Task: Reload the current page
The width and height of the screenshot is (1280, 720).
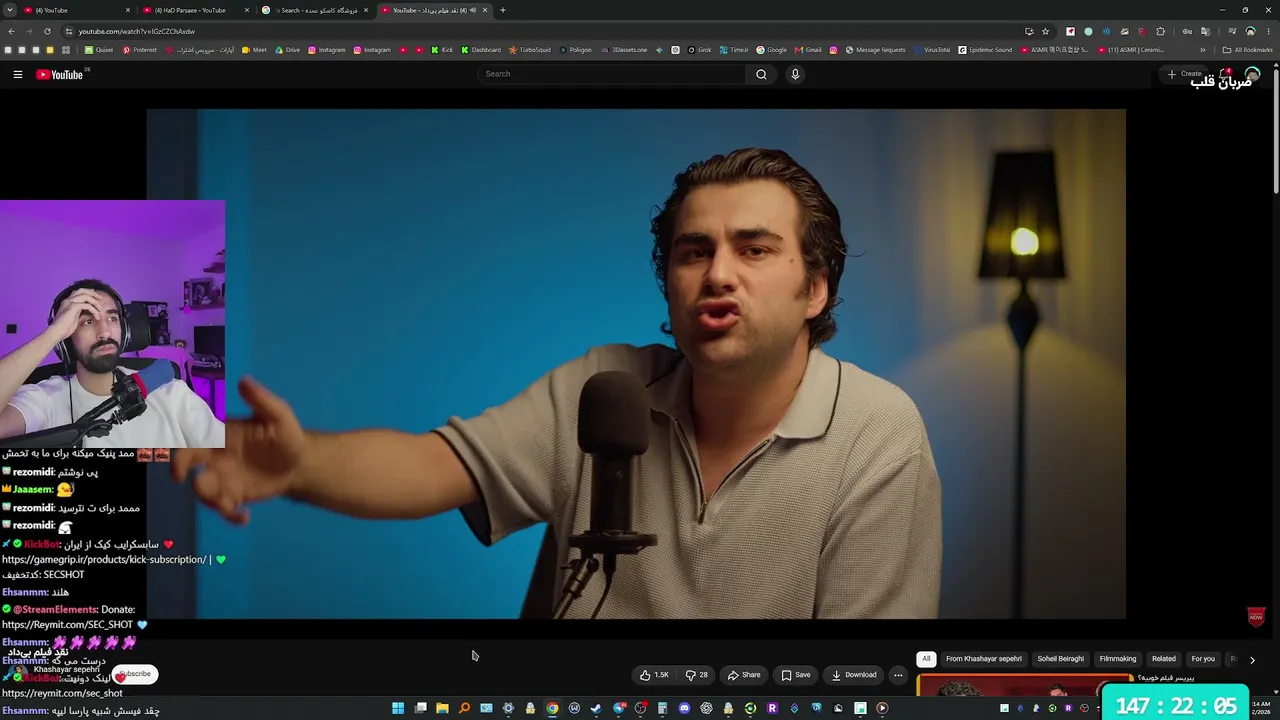Action: pyautogui.click(x=47, y=31)
